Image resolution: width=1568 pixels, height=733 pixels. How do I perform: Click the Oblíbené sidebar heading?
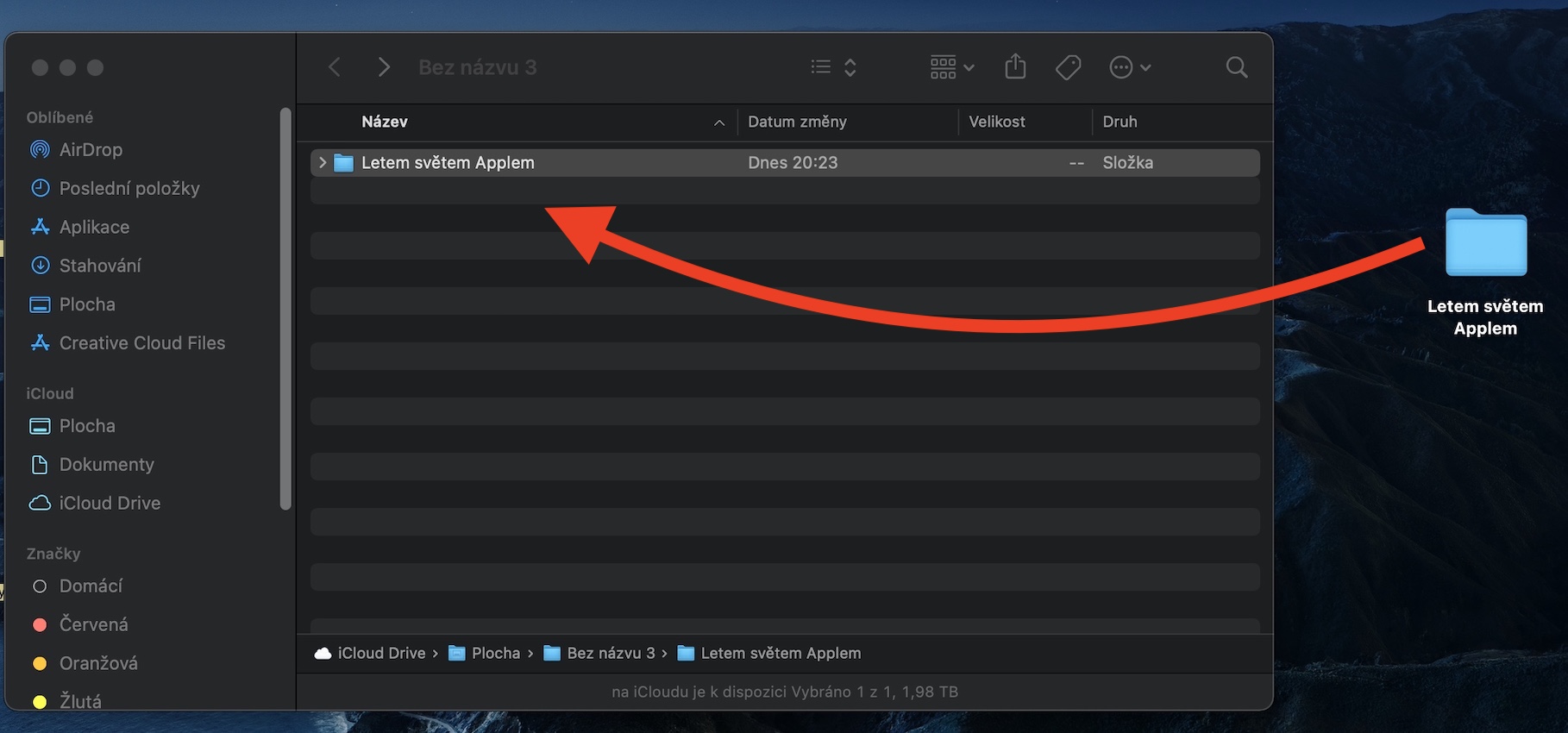coord(60,117)
